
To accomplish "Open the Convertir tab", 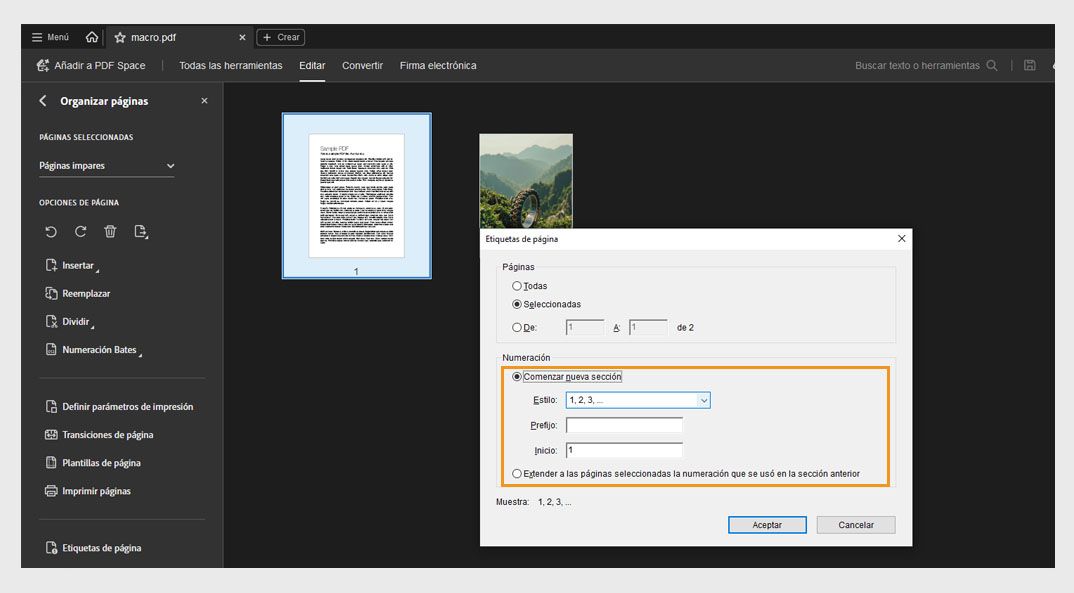I will [x=362, y=66].
